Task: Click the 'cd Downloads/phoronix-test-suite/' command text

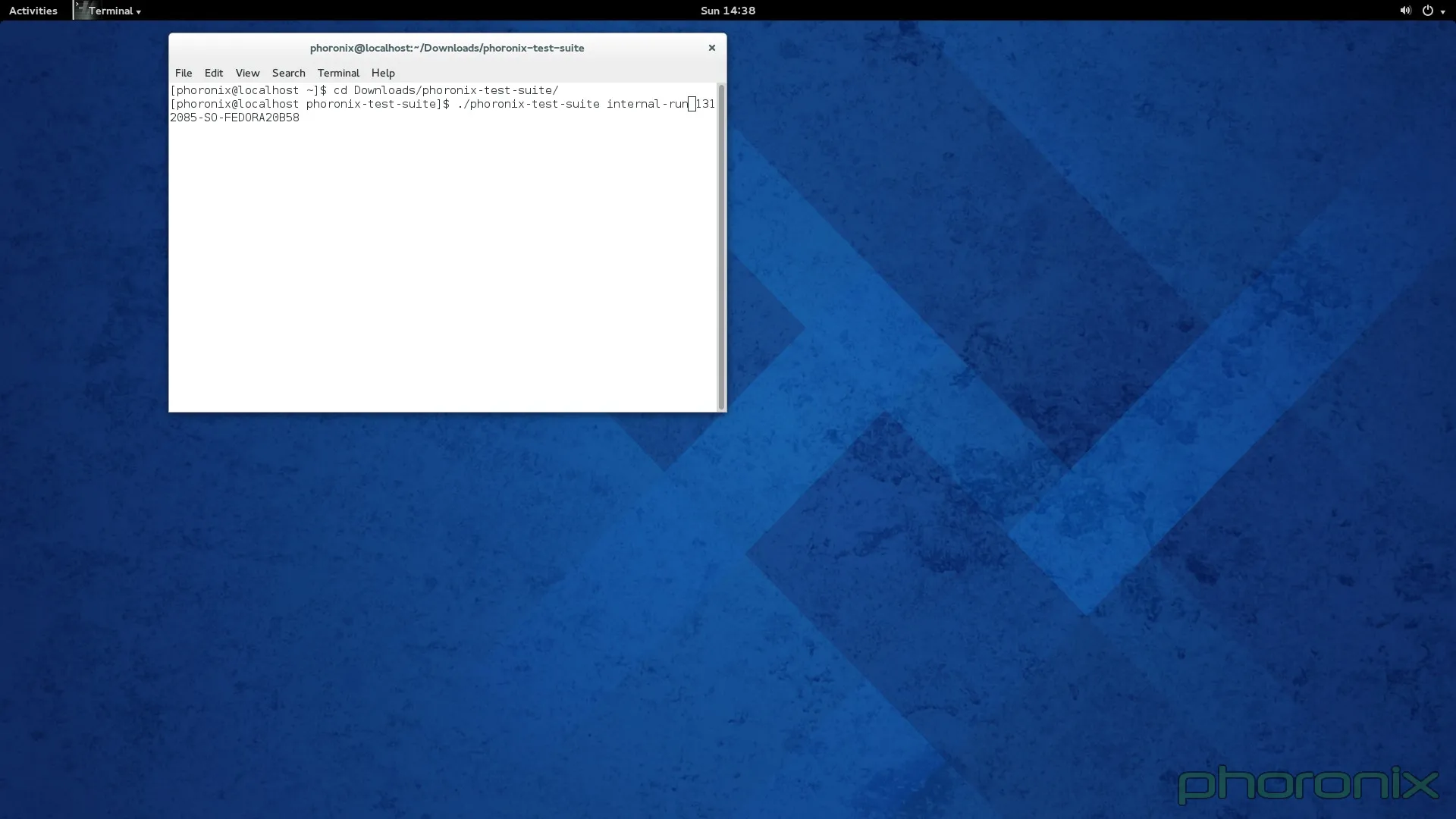Action: coord(446,90)
